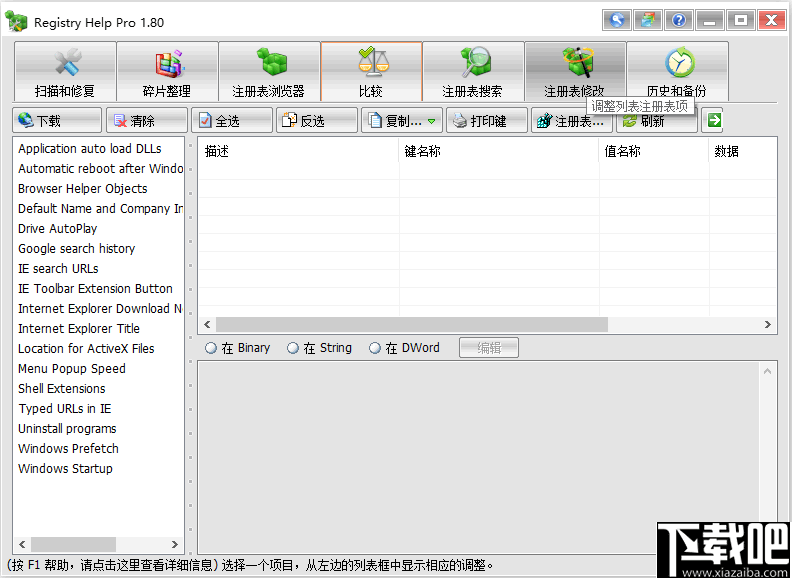This screenshot has height=578, width=792.
Task: Click the key icon in title bar
Action: 617,20
